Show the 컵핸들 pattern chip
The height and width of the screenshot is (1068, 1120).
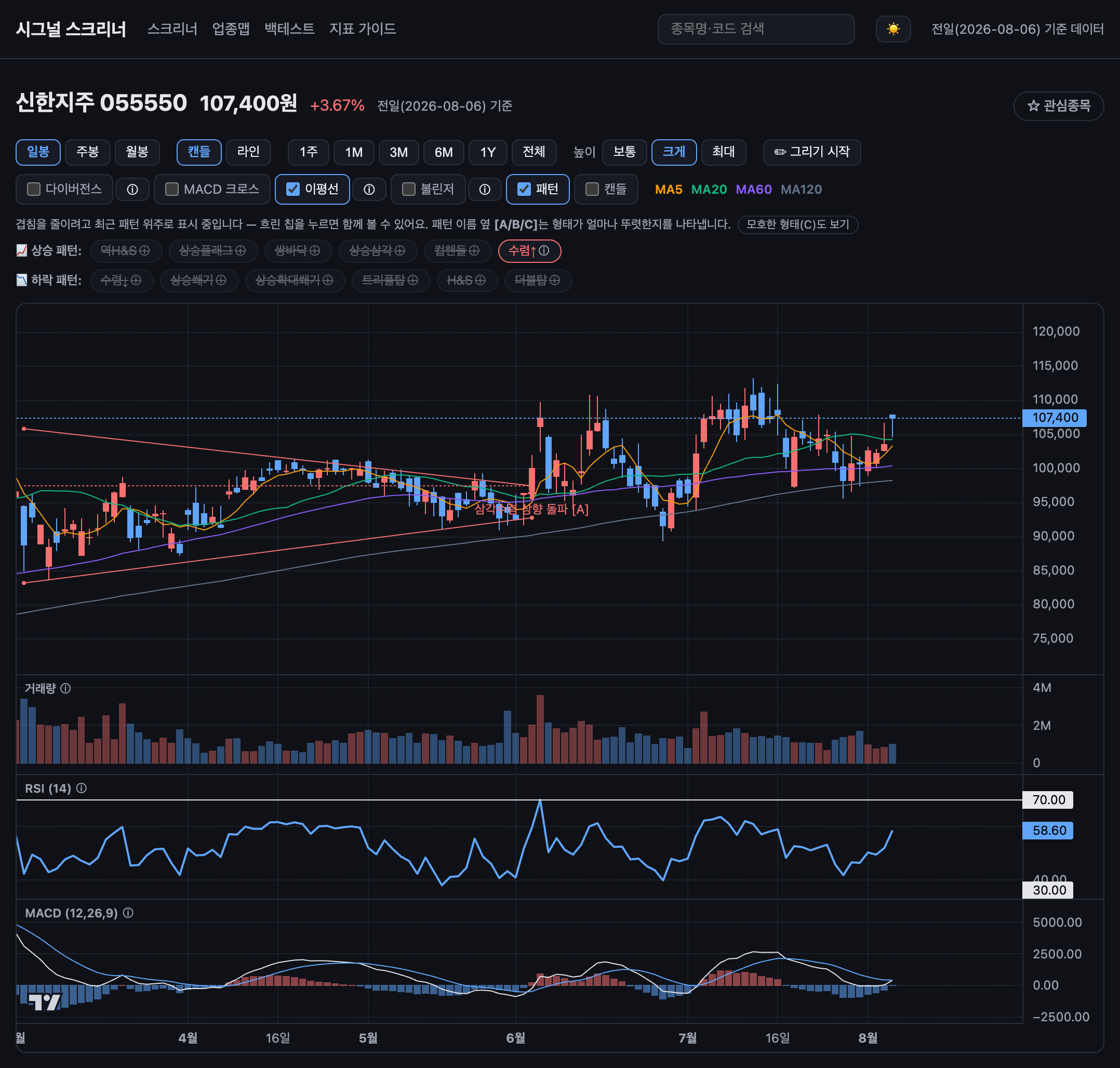(x=457, y=251)
